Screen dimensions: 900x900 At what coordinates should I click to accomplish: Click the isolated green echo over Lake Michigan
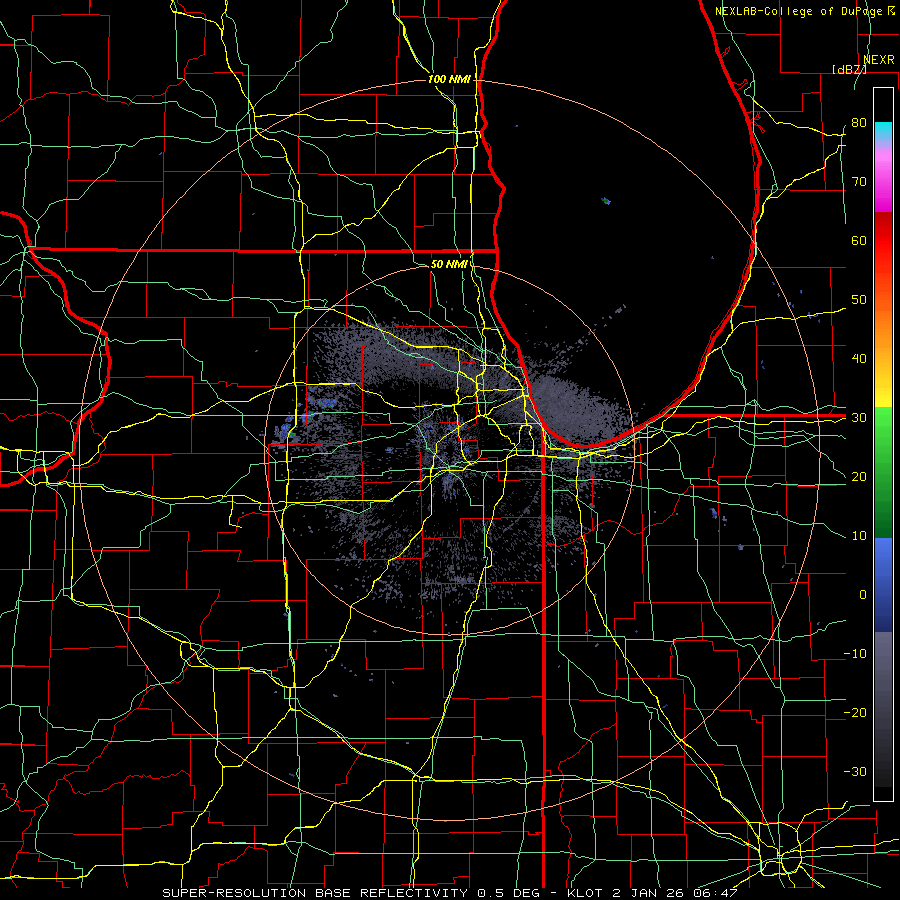606,201
